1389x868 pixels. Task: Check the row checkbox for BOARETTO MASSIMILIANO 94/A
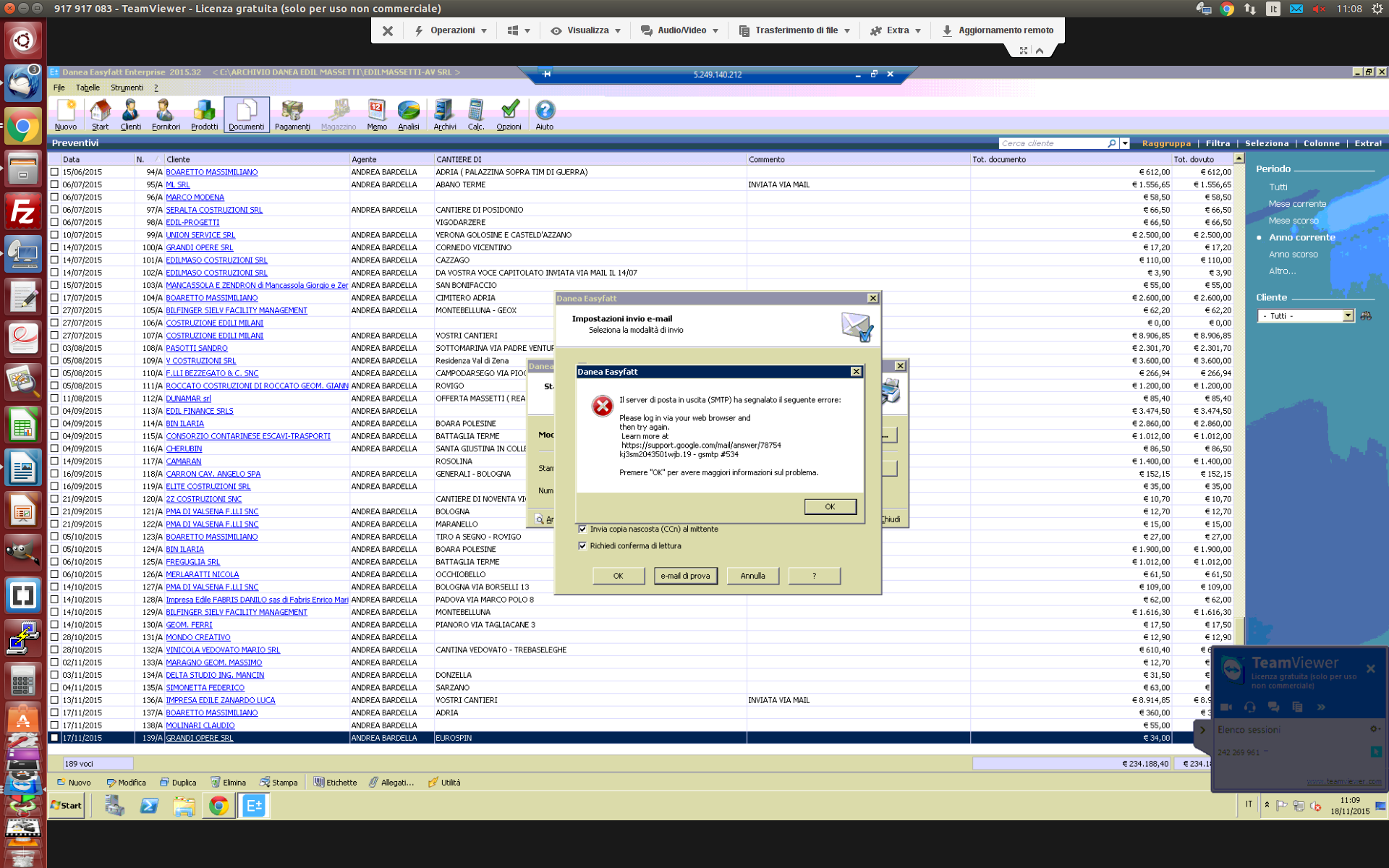point(54,172)
